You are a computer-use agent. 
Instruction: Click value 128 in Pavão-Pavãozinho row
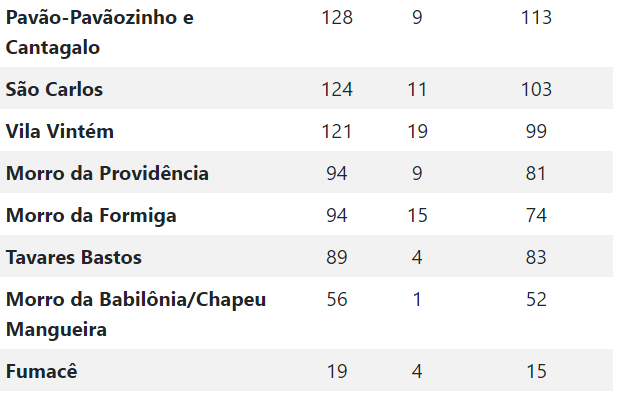[337, 18]
